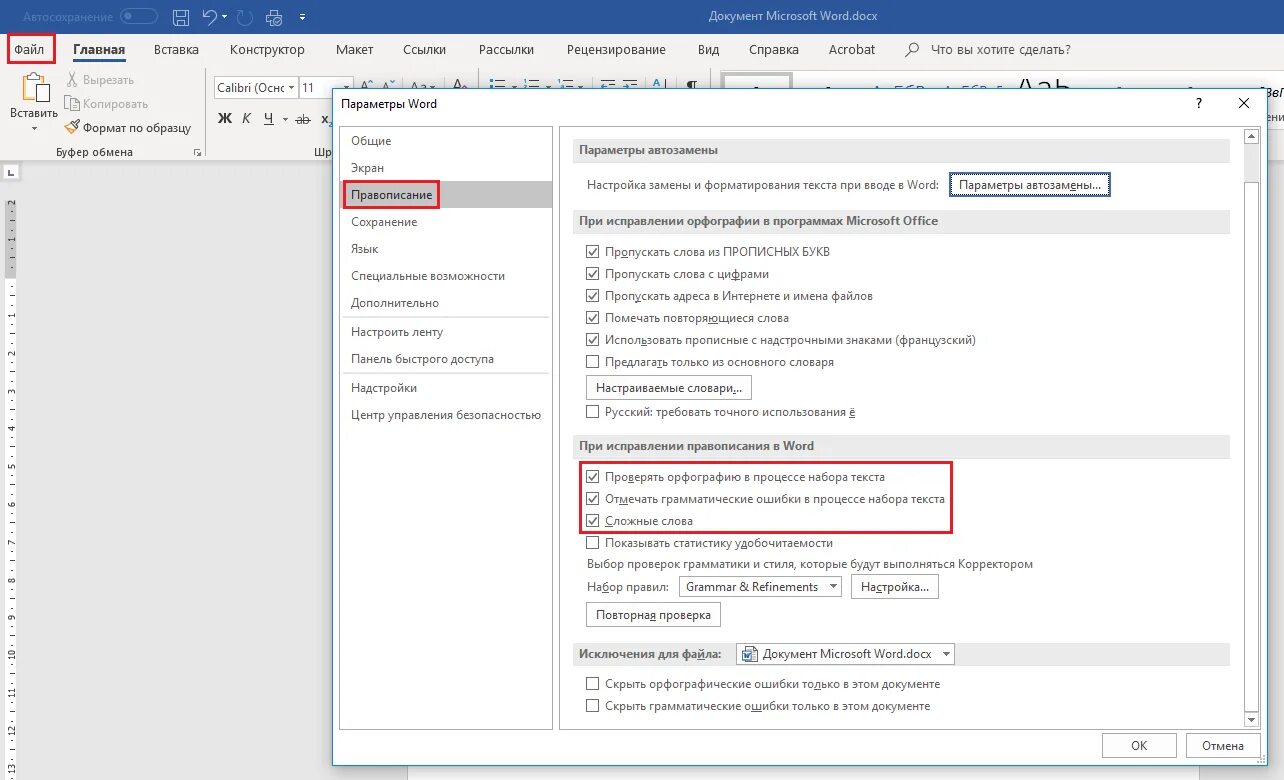Click the print preview icon in the quick access toolbar
This screenshot has width=1284, height=780.
click(x=275, y=17)
